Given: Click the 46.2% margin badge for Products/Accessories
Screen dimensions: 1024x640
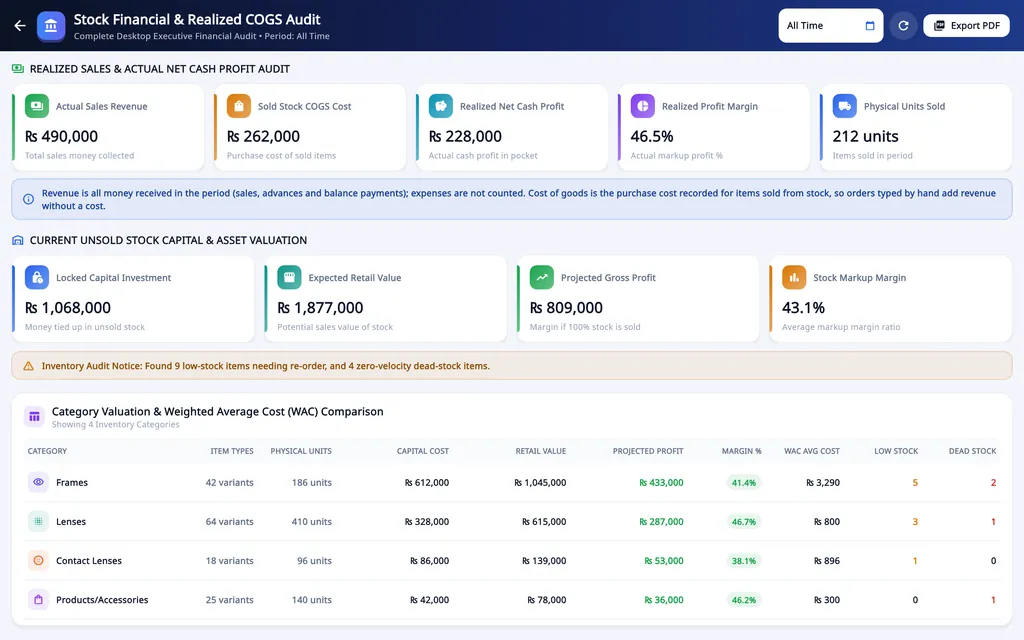Looking at the screenshot, I should click(x=743, y=600).
